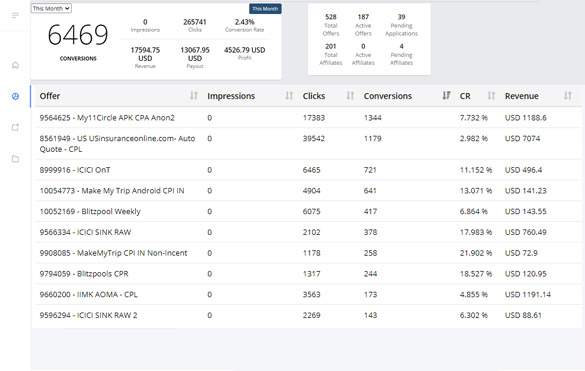Click the CR value 21.902 %

tap(476, 253)
